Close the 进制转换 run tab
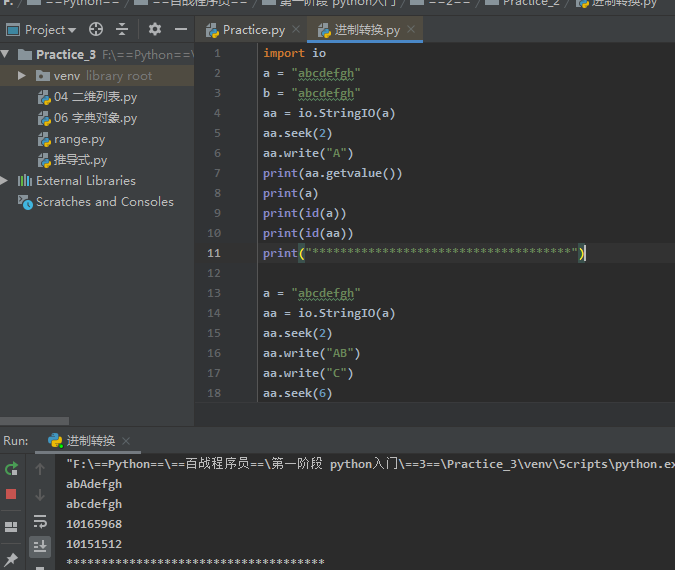 (126, 441)
